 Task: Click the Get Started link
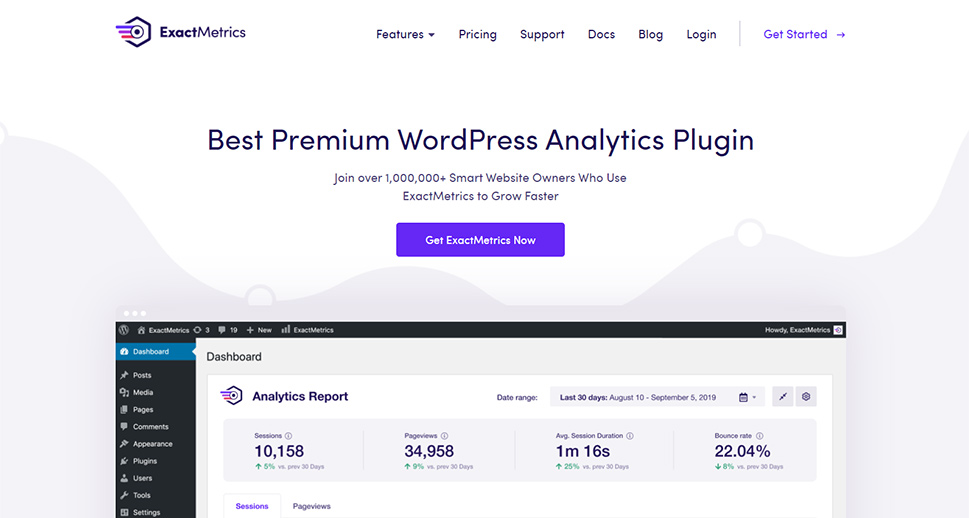pos(804,35)
